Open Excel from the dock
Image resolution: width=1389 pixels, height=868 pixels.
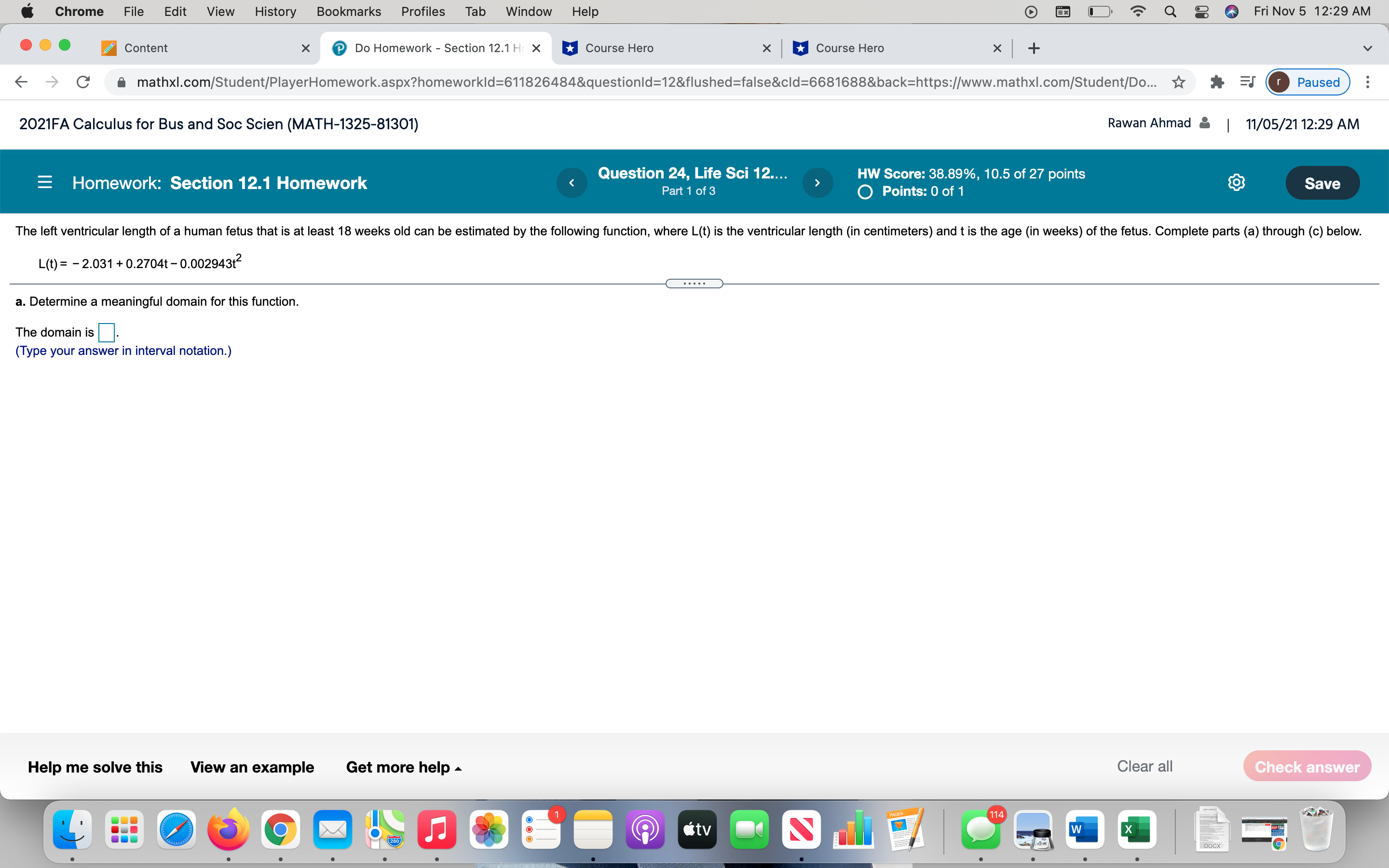1136,829
